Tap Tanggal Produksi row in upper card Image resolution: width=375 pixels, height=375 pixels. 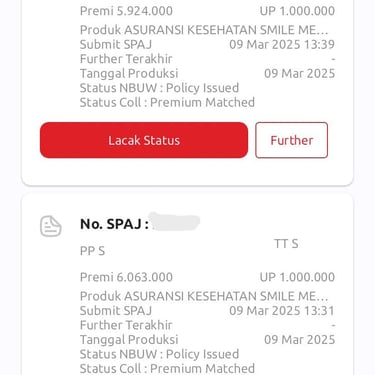[x=207, y=73]
